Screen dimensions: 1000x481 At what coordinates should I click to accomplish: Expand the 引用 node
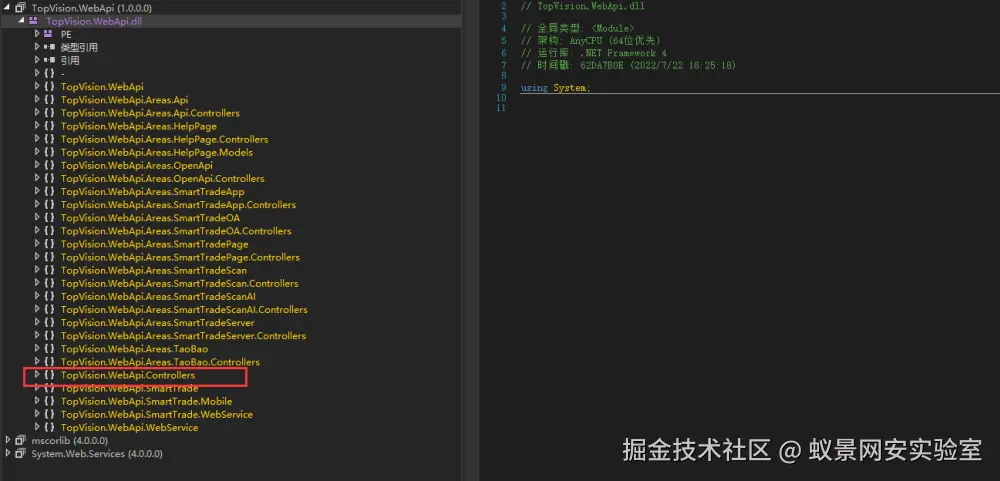(37, 60)
